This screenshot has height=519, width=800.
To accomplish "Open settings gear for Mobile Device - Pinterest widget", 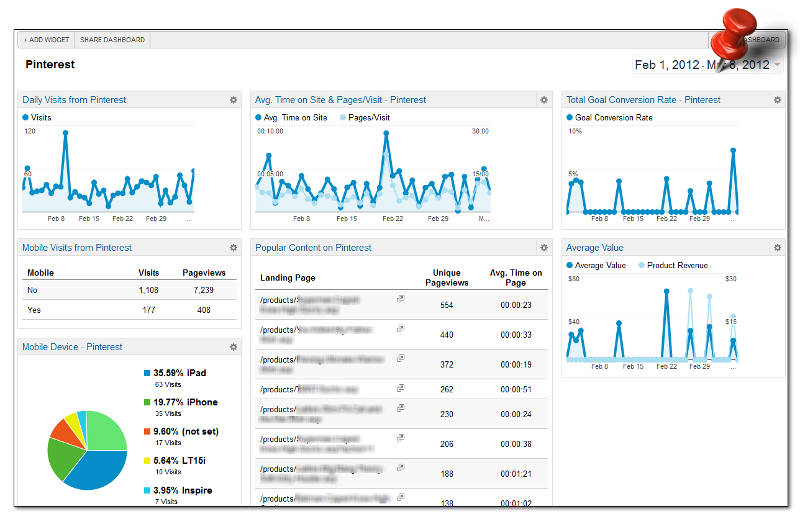I will [233, 347].
